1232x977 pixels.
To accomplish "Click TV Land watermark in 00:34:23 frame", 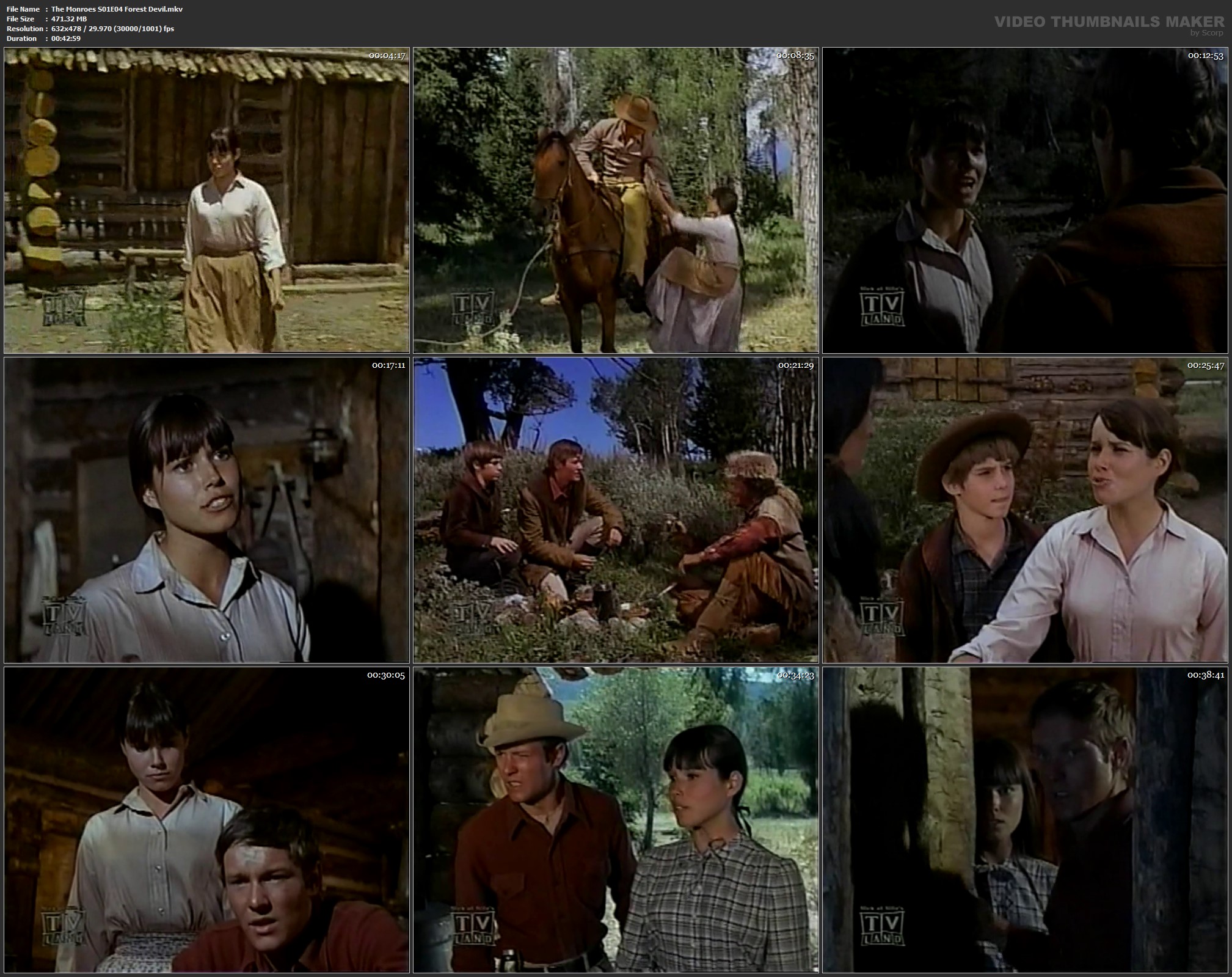I will [473, 928].
